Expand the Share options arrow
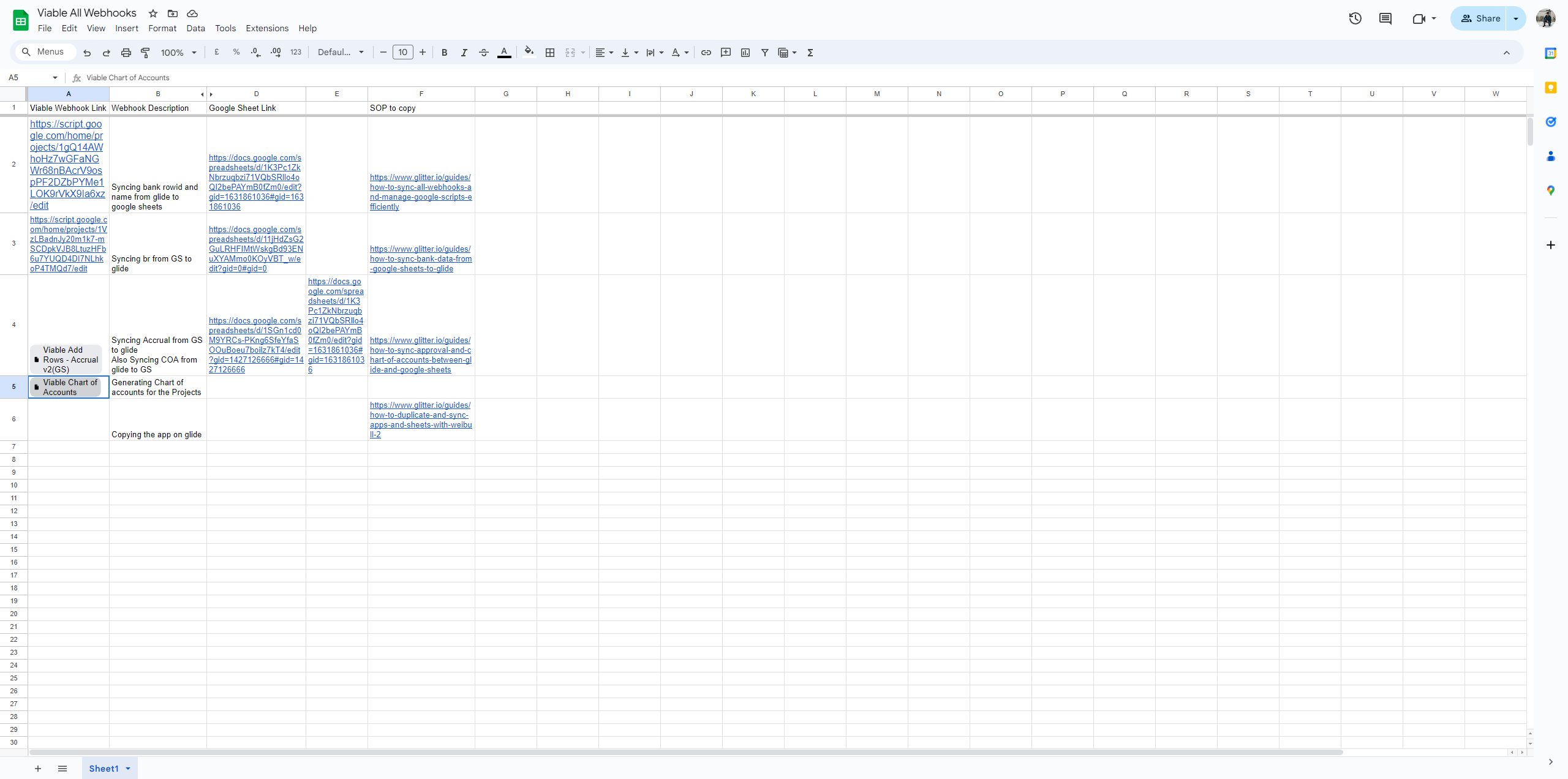The width and height of the screenshot is (1568, 779). tap(1516, 18)
